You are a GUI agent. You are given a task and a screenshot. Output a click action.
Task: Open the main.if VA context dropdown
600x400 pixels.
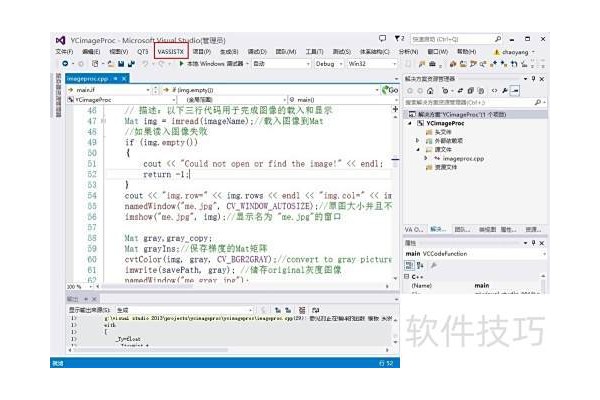coord(109,90)
